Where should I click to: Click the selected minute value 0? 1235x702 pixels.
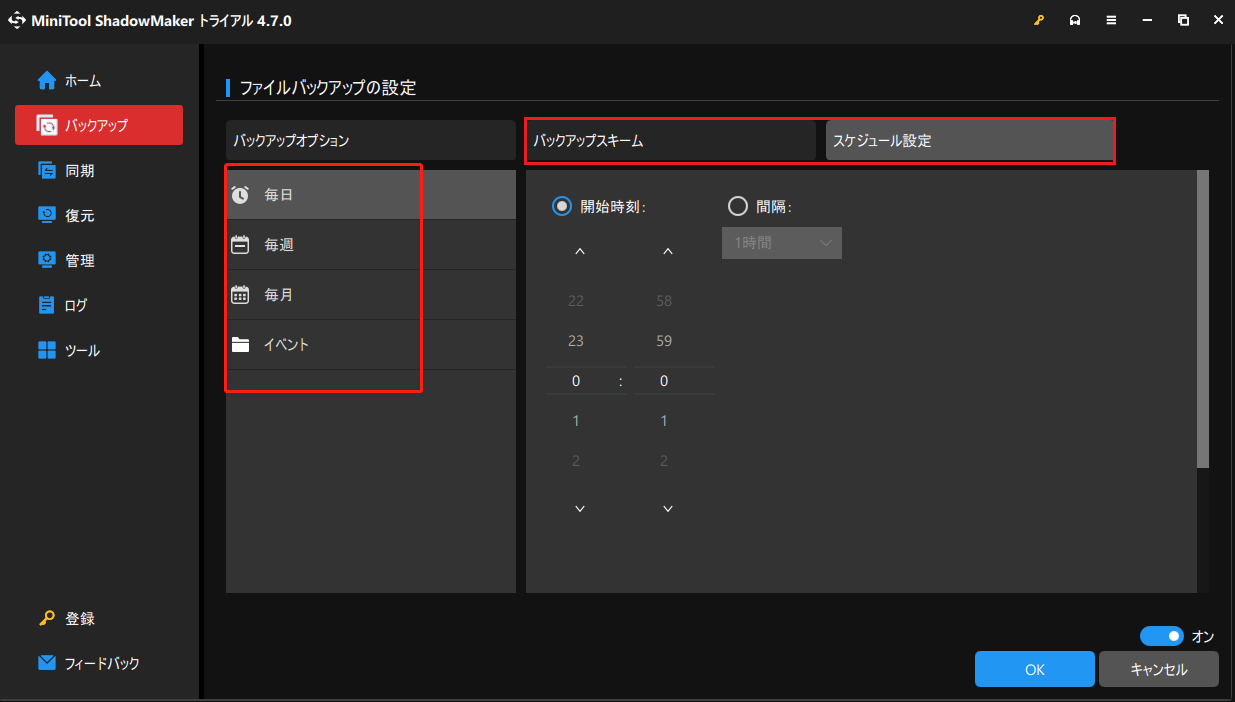tap(664, 381)
